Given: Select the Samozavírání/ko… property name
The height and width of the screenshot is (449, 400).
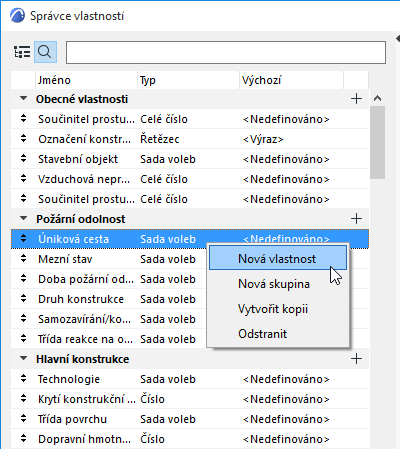Looking at the screenshot, I should (84, 319).
